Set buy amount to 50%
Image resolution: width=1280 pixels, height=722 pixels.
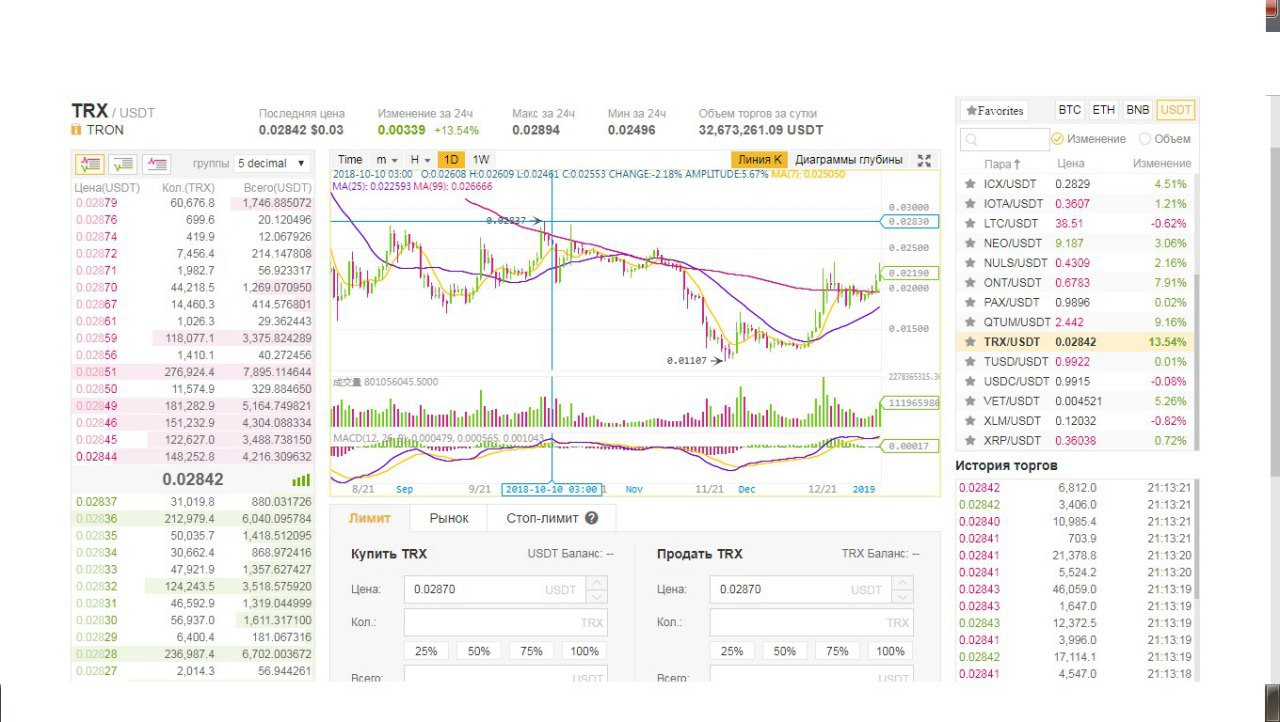point(479,651)
